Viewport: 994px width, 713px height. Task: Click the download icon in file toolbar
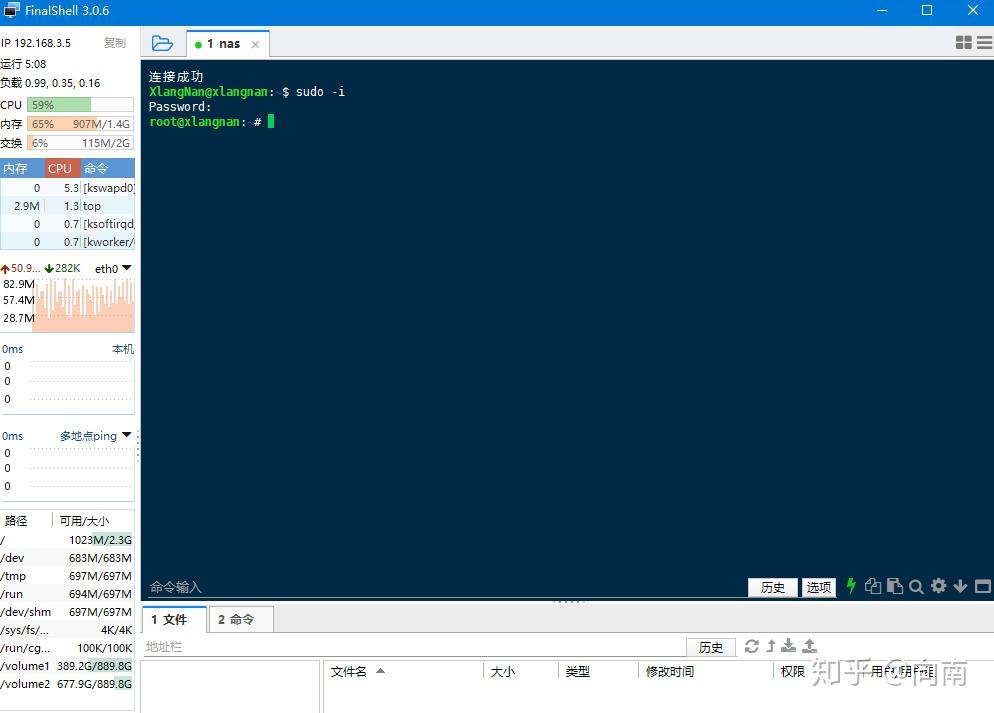[788, 647]
